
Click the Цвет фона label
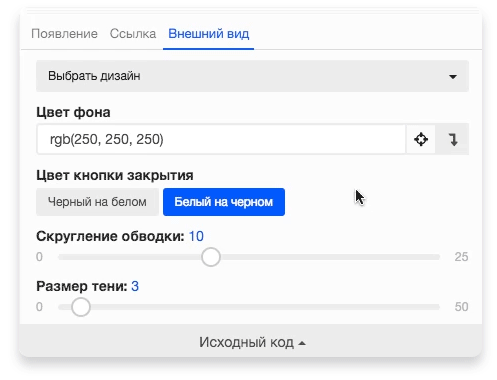click(73, 112)
